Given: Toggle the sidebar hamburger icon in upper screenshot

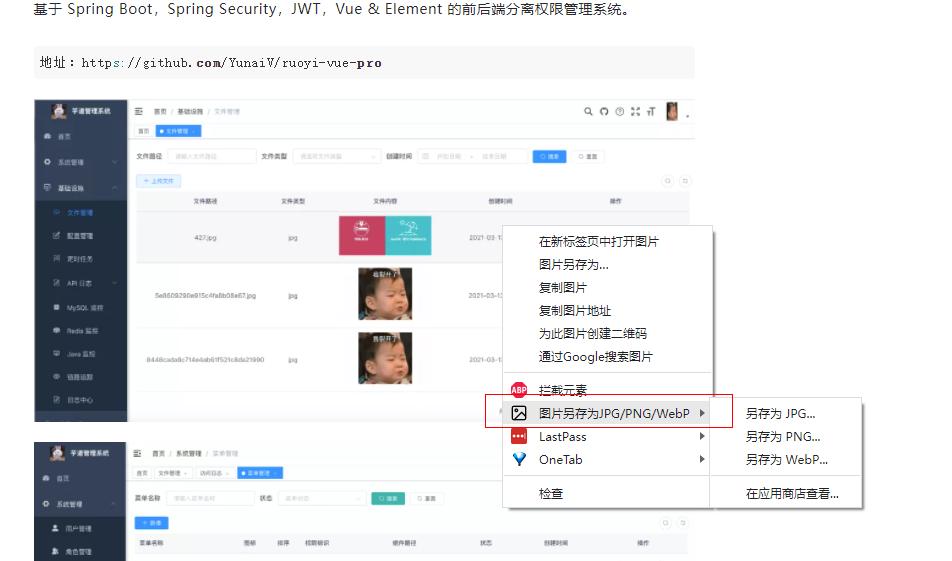Looking at the screenshot, I should [138, 112].
